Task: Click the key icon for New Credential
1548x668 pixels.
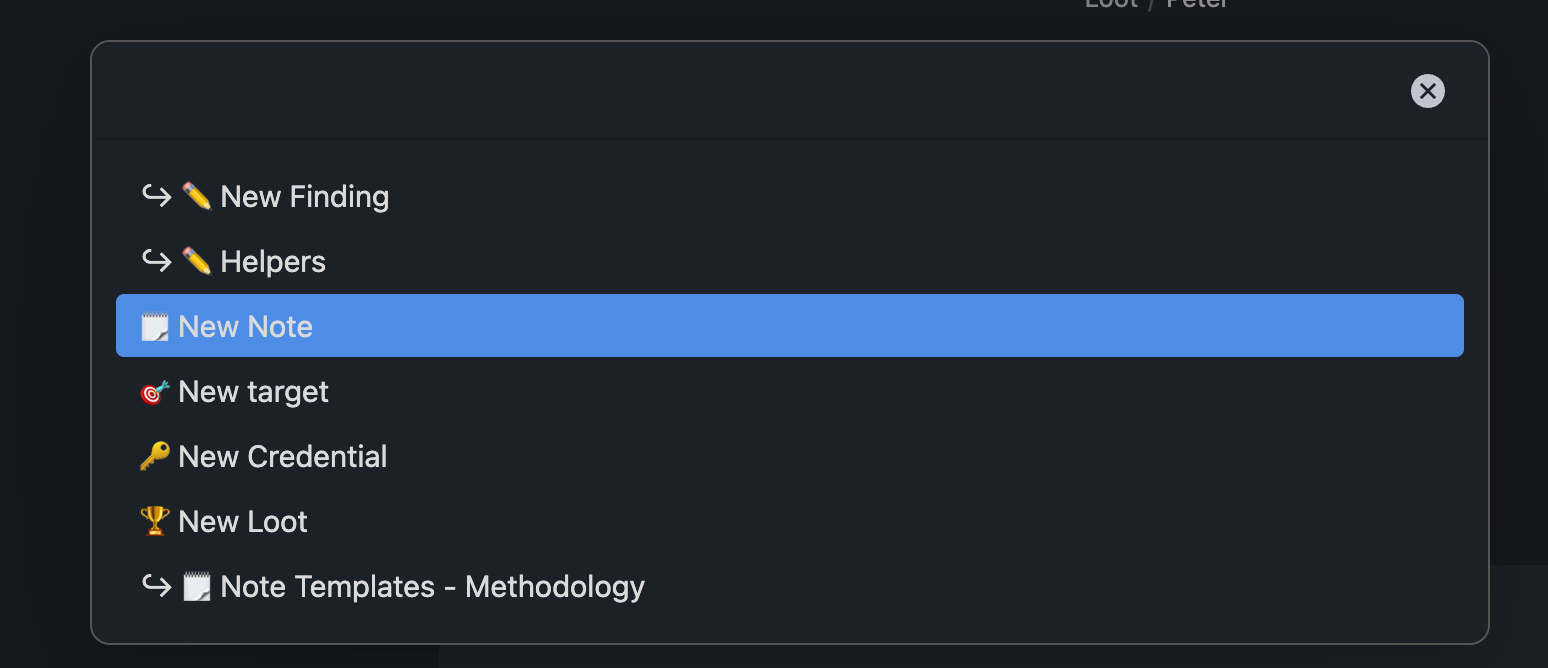Action: [x=154, y=457]
